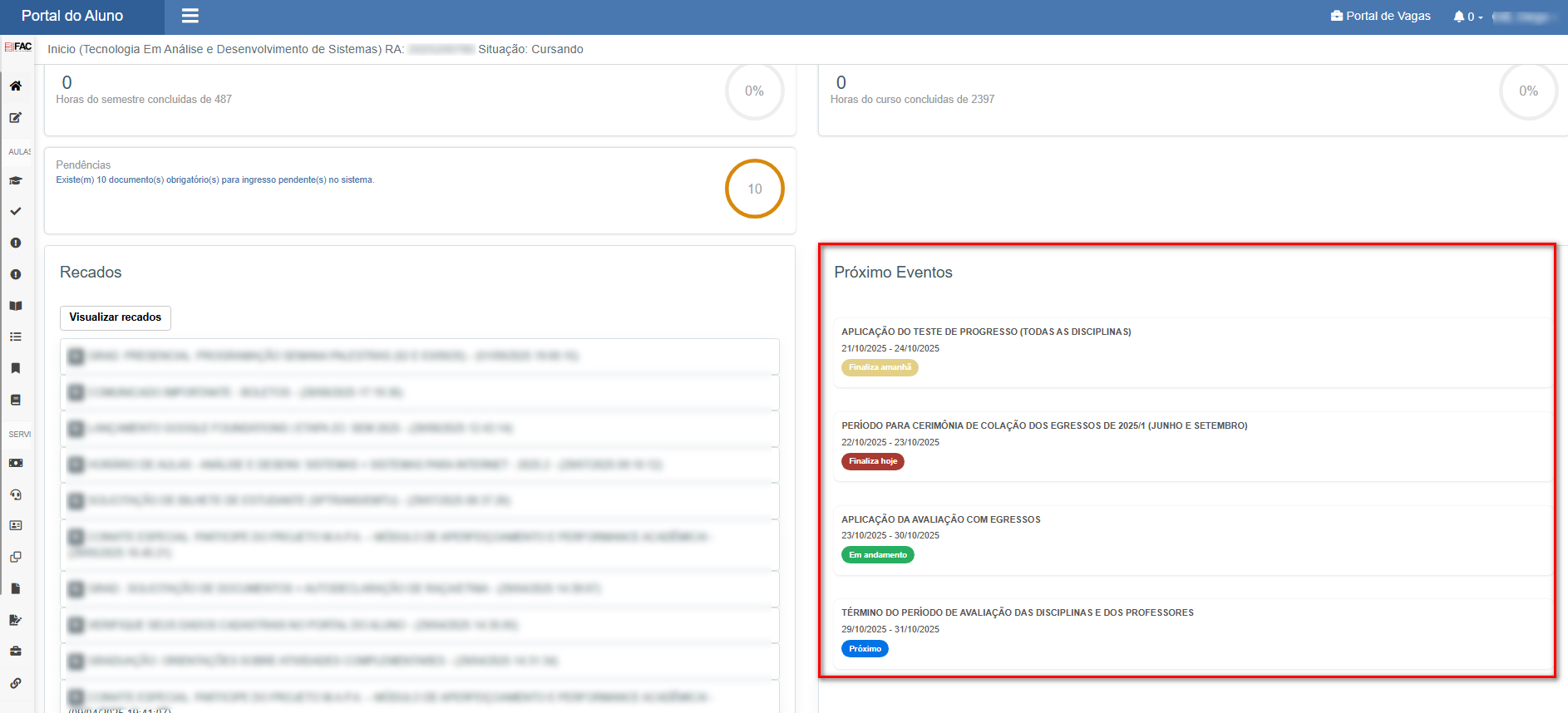Open the pending mandatory documents link
This screenshot has height=713, width=1568.
point(214,179)
